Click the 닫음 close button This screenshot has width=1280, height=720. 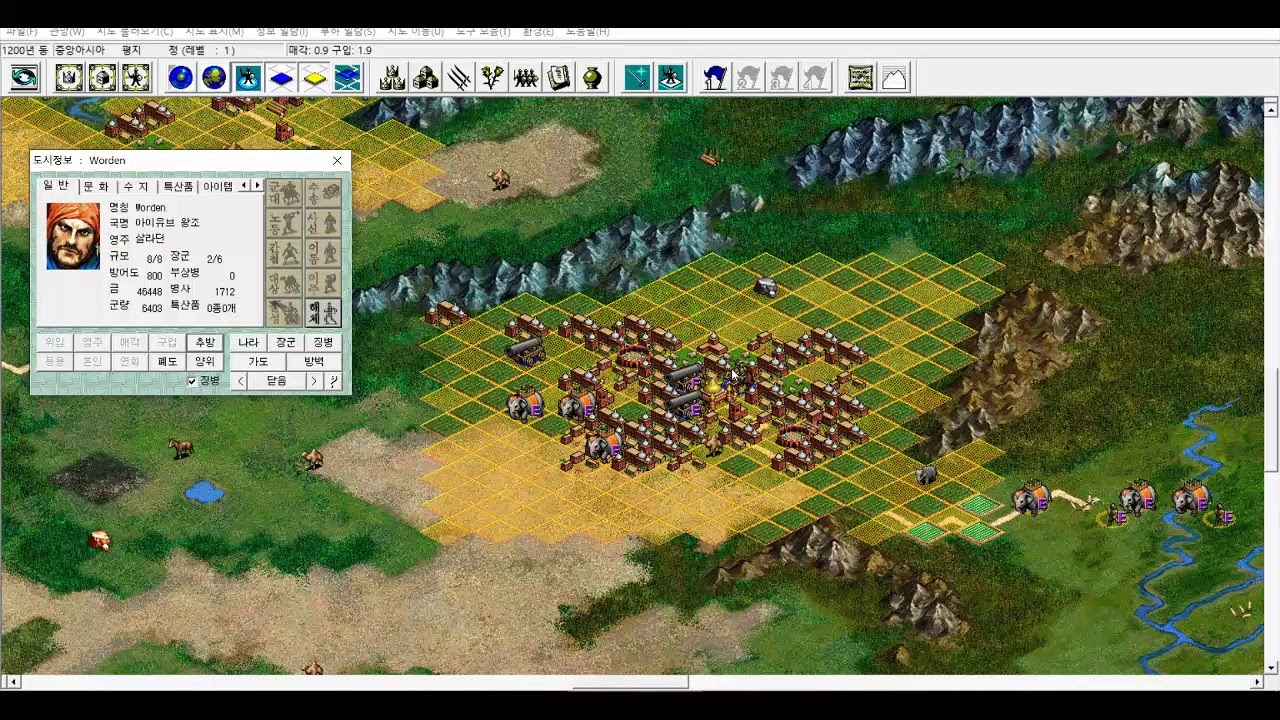click(x=277, y=381)
